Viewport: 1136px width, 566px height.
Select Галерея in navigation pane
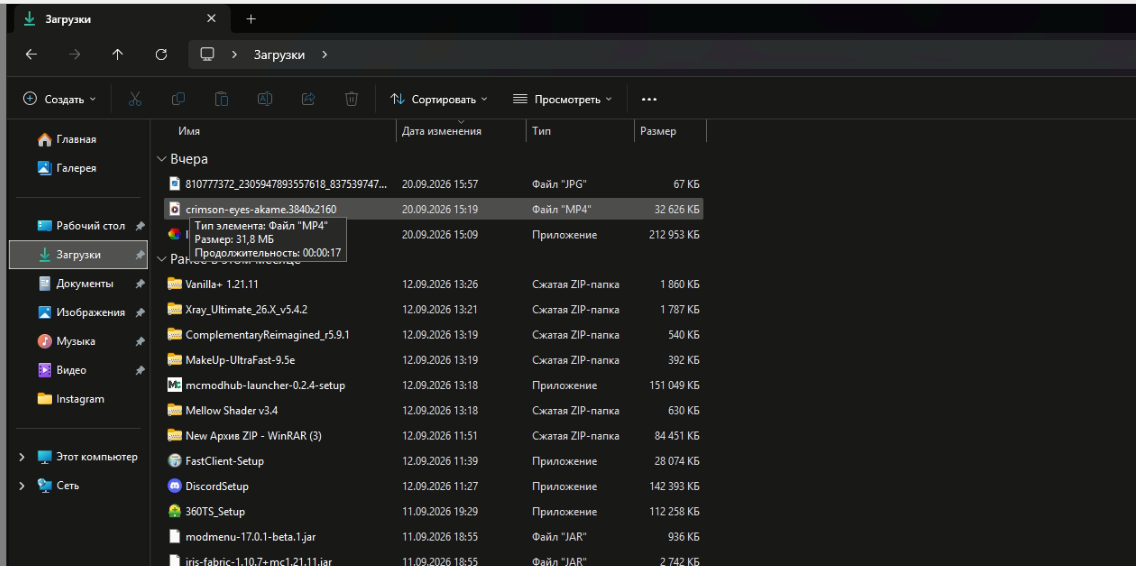[76, 168]
